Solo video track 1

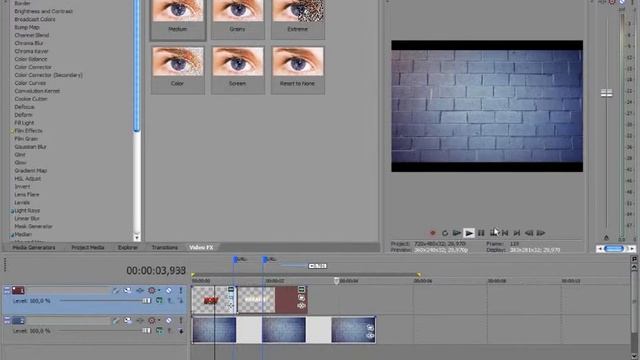[181, 290]
